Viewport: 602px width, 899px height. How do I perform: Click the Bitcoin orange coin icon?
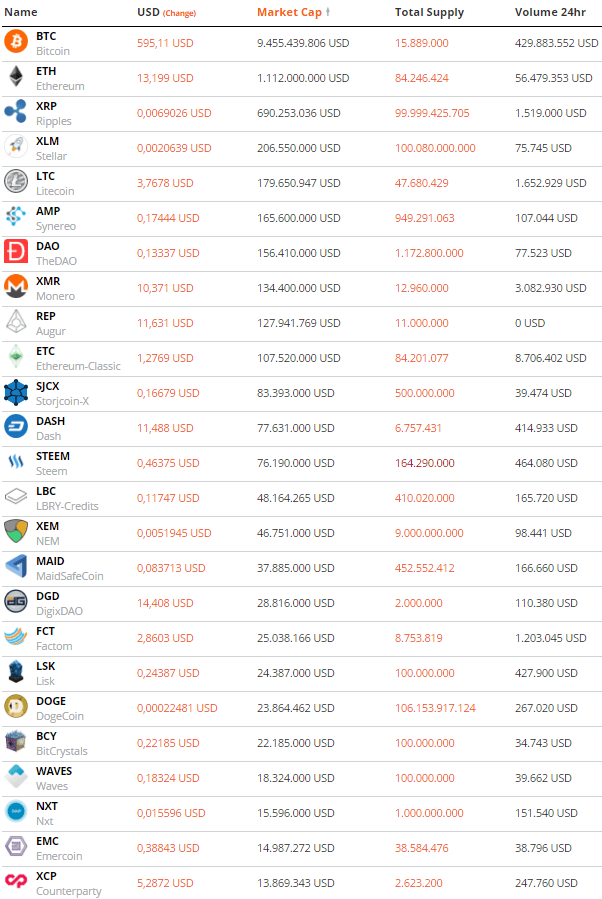(17, 42)
